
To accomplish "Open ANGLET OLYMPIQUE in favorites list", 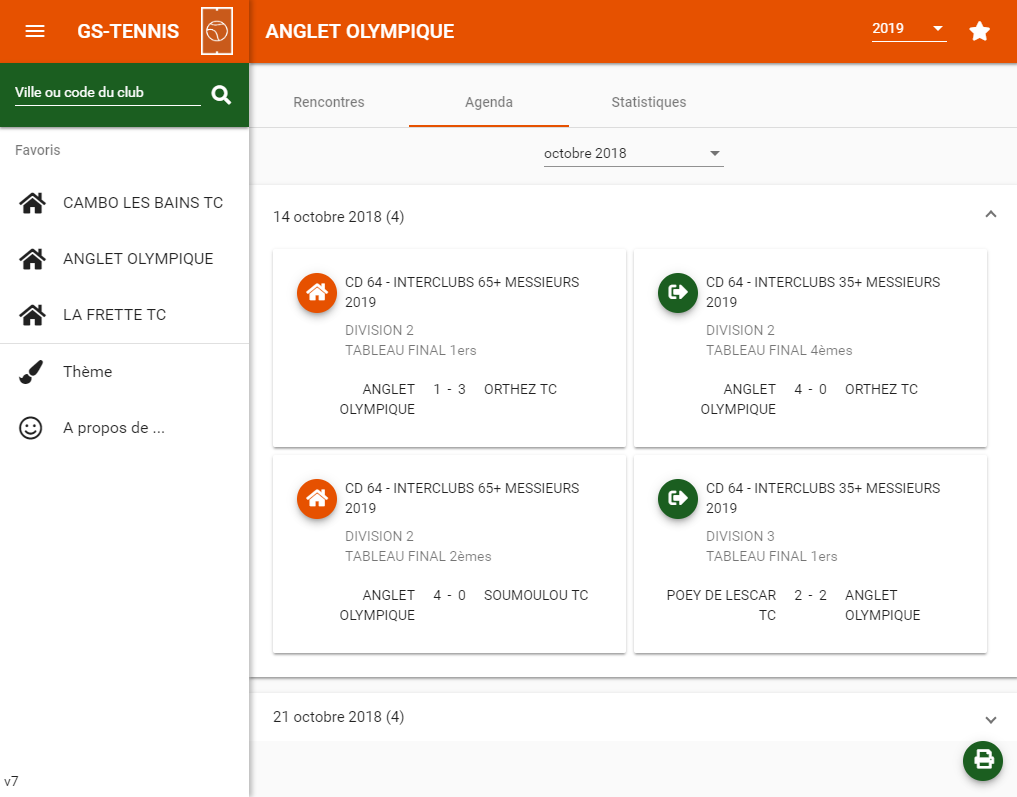I will pos(125,259).
